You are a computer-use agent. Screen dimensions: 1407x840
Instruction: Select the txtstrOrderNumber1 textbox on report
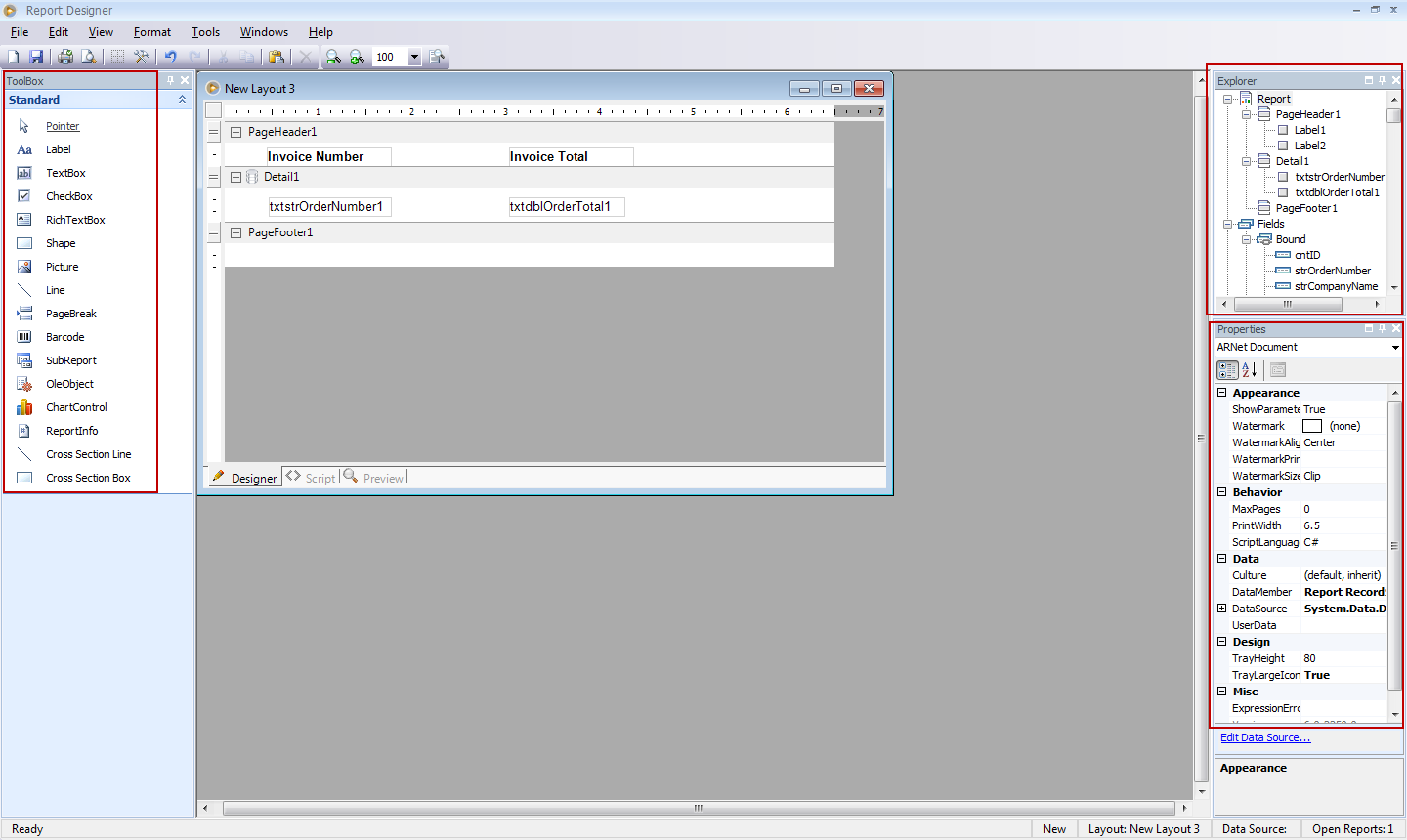tap(329, 206)
